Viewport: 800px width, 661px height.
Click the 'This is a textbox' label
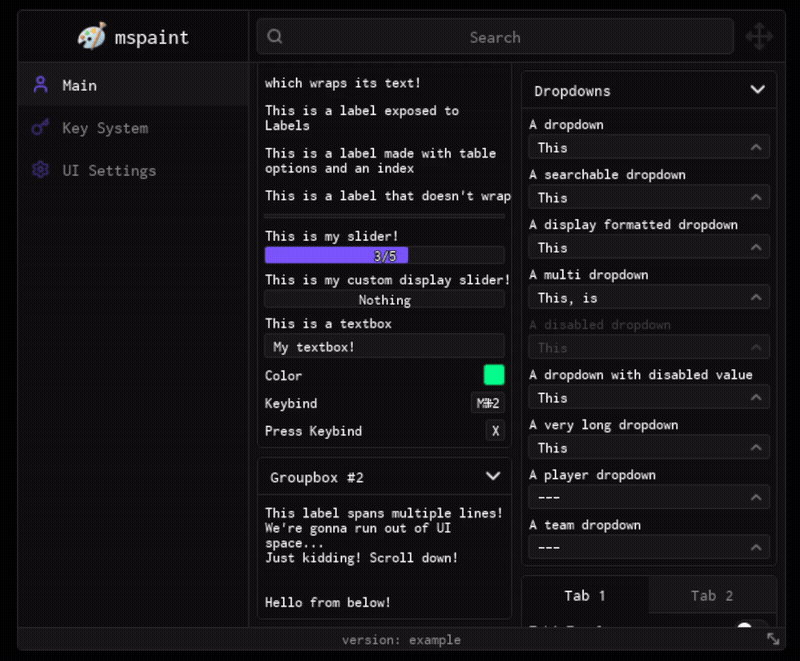pyautogui.click(x=328, y=323)
